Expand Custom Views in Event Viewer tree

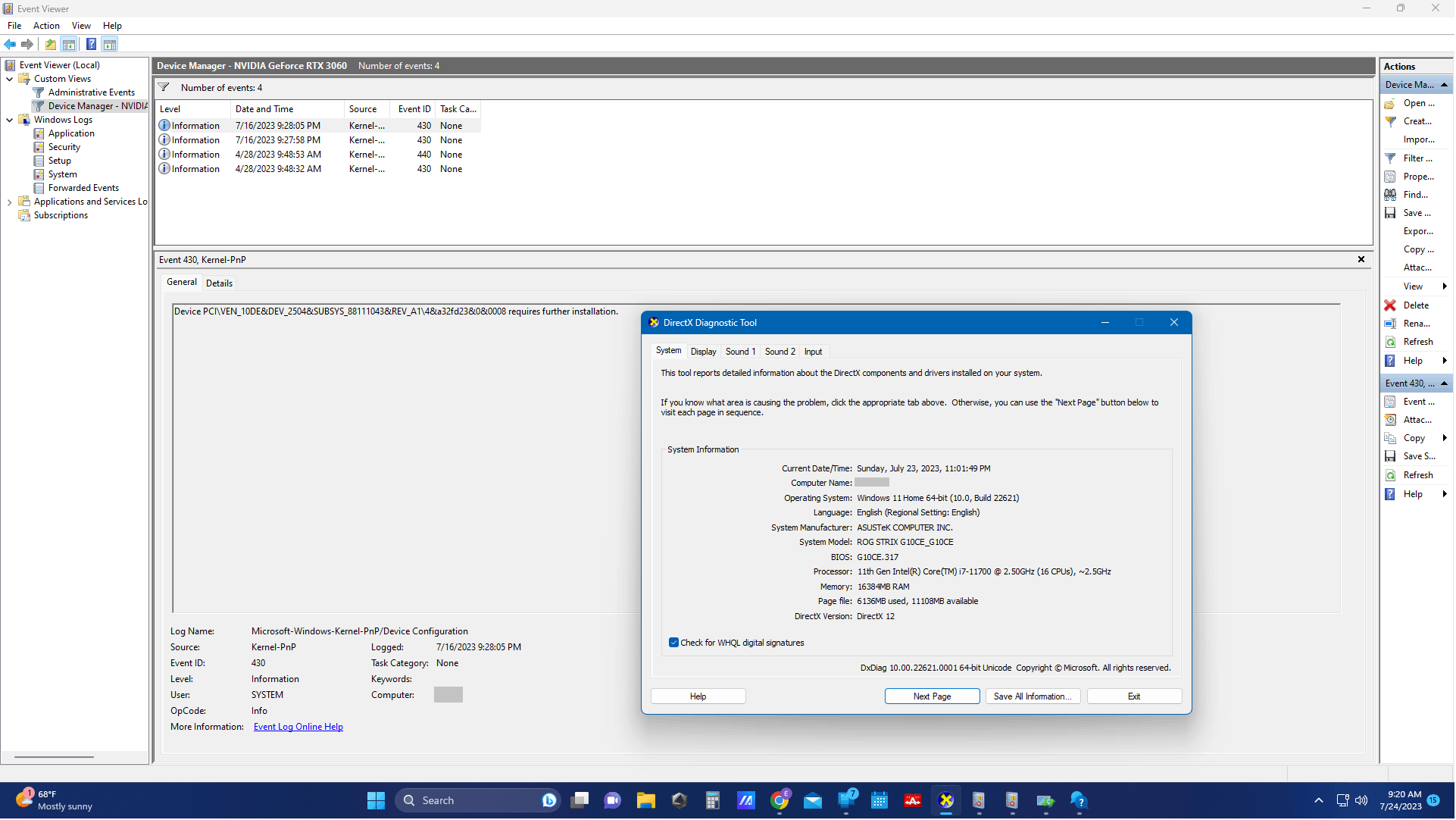click(x=8, y=78)
